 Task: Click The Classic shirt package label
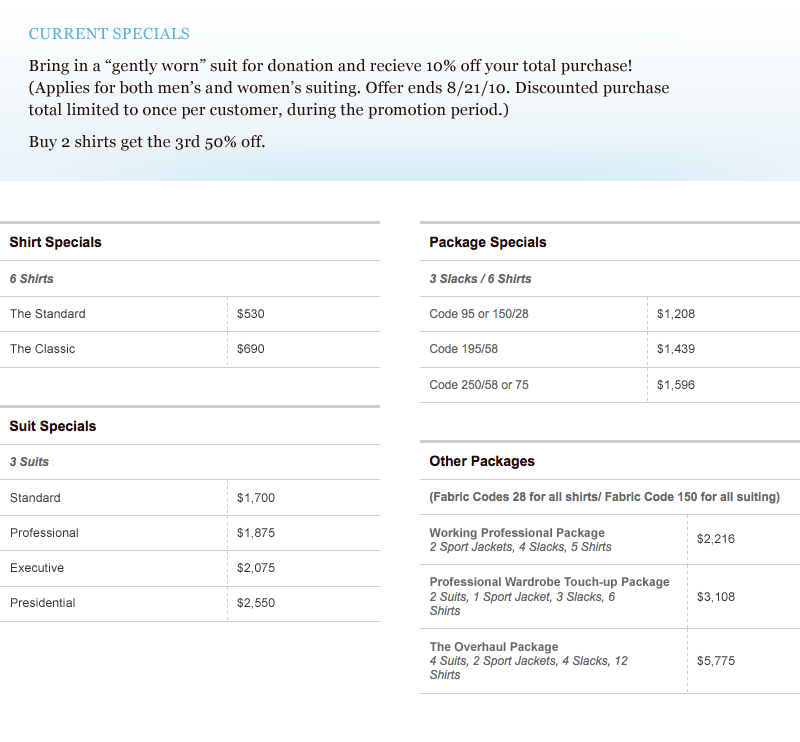point(43,349)
